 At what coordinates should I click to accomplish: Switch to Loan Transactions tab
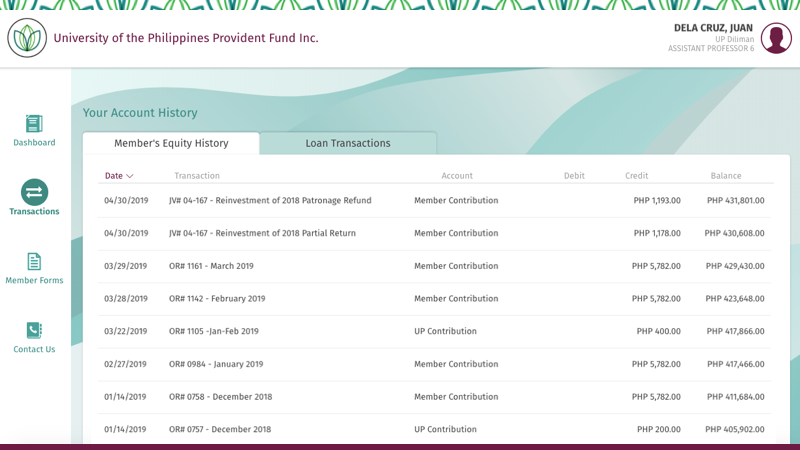point(348,143)
